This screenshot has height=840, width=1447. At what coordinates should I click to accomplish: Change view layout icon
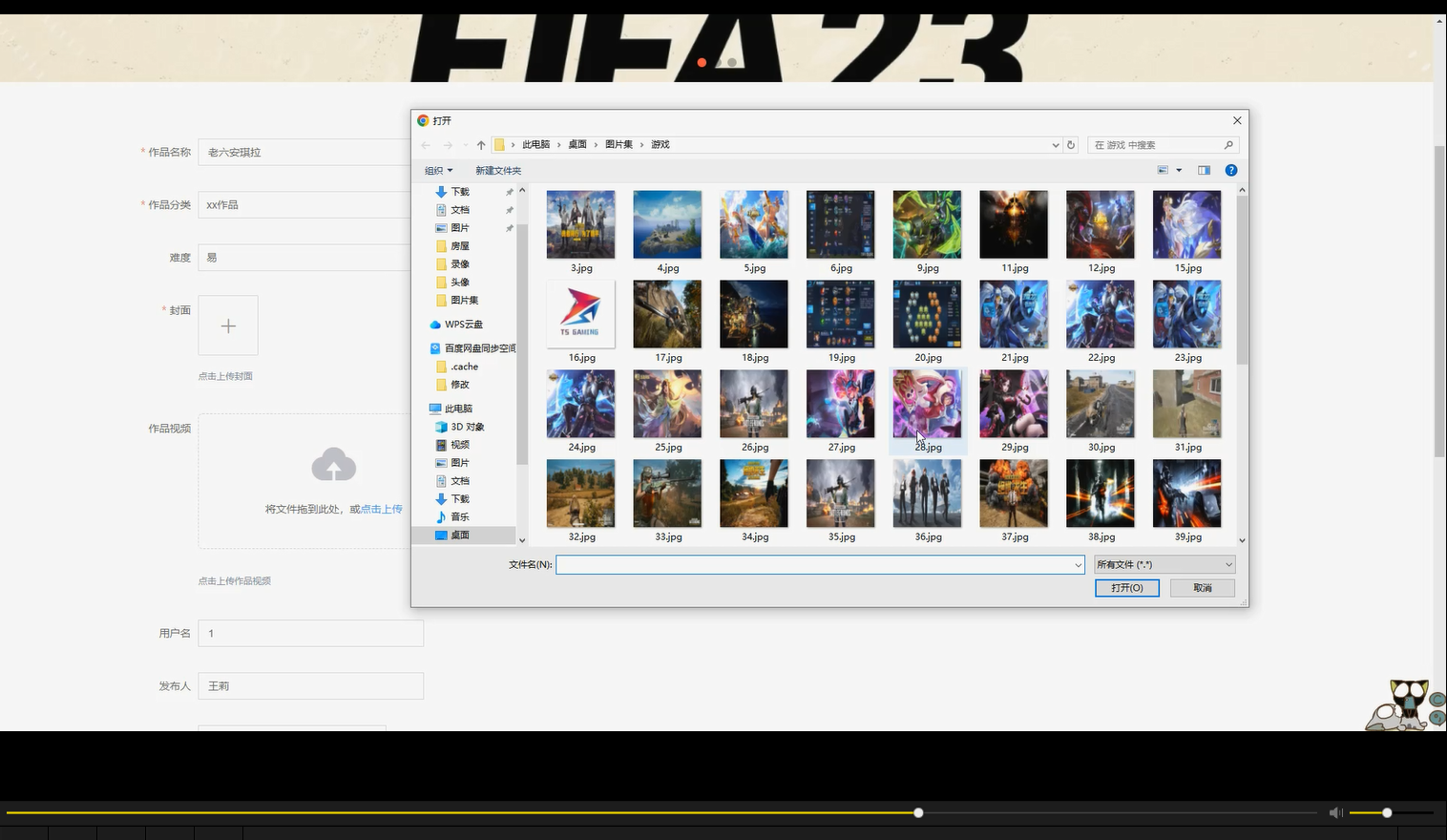tap(1163, 170)
